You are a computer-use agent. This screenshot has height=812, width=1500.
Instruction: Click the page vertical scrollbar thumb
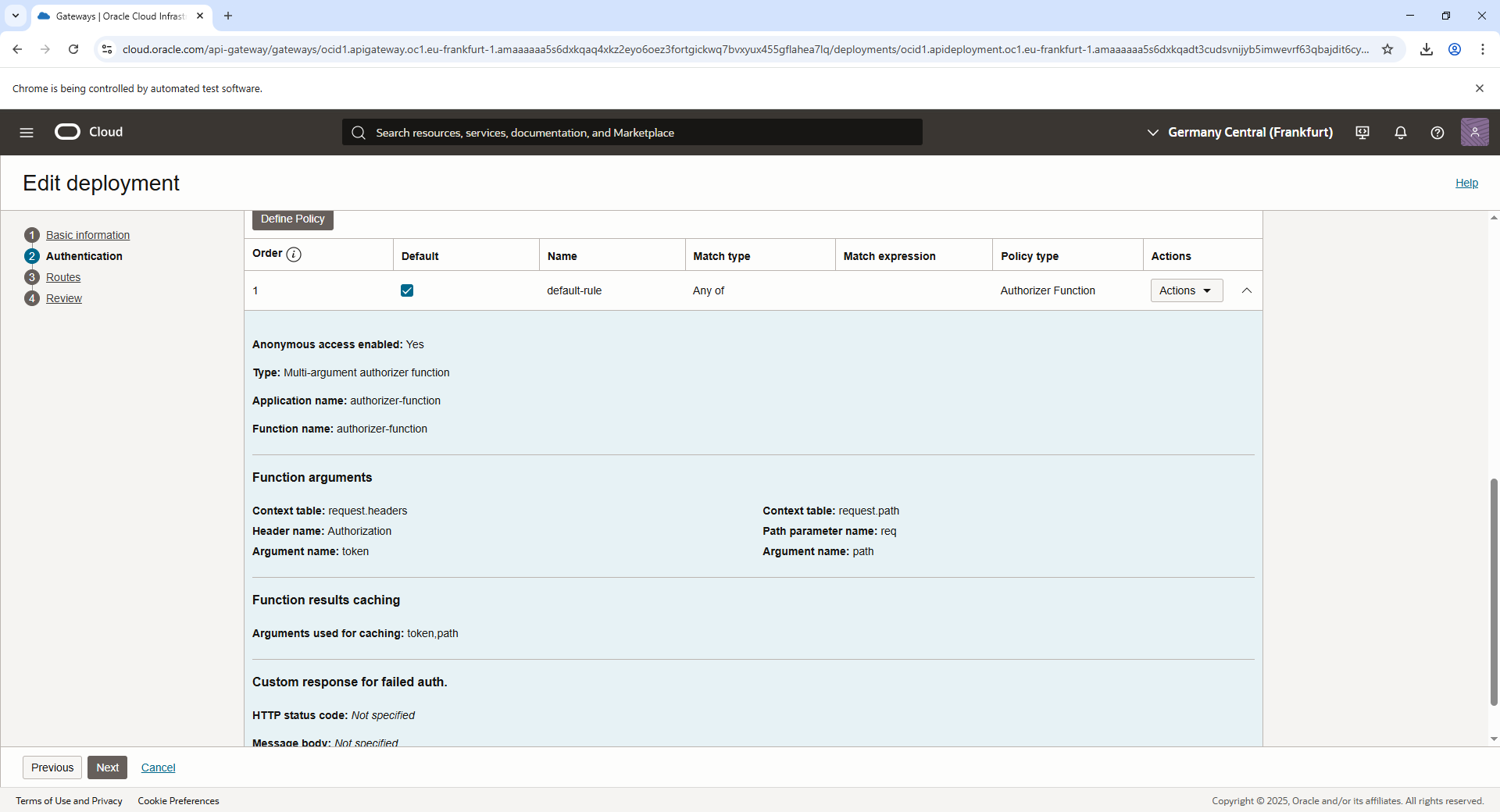[x=1494, y=593]
